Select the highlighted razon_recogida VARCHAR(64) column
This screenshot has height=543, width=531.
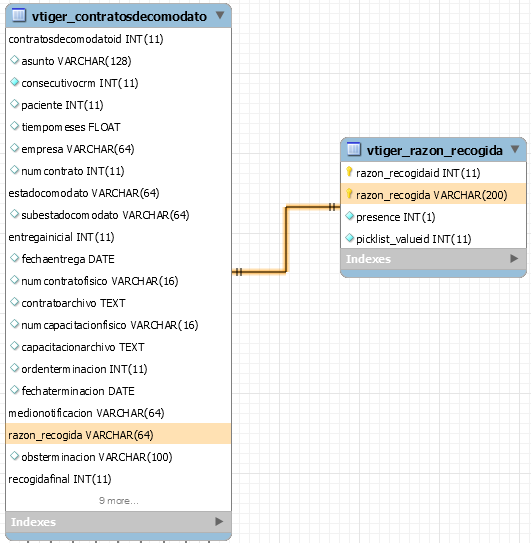click(118, 434)
